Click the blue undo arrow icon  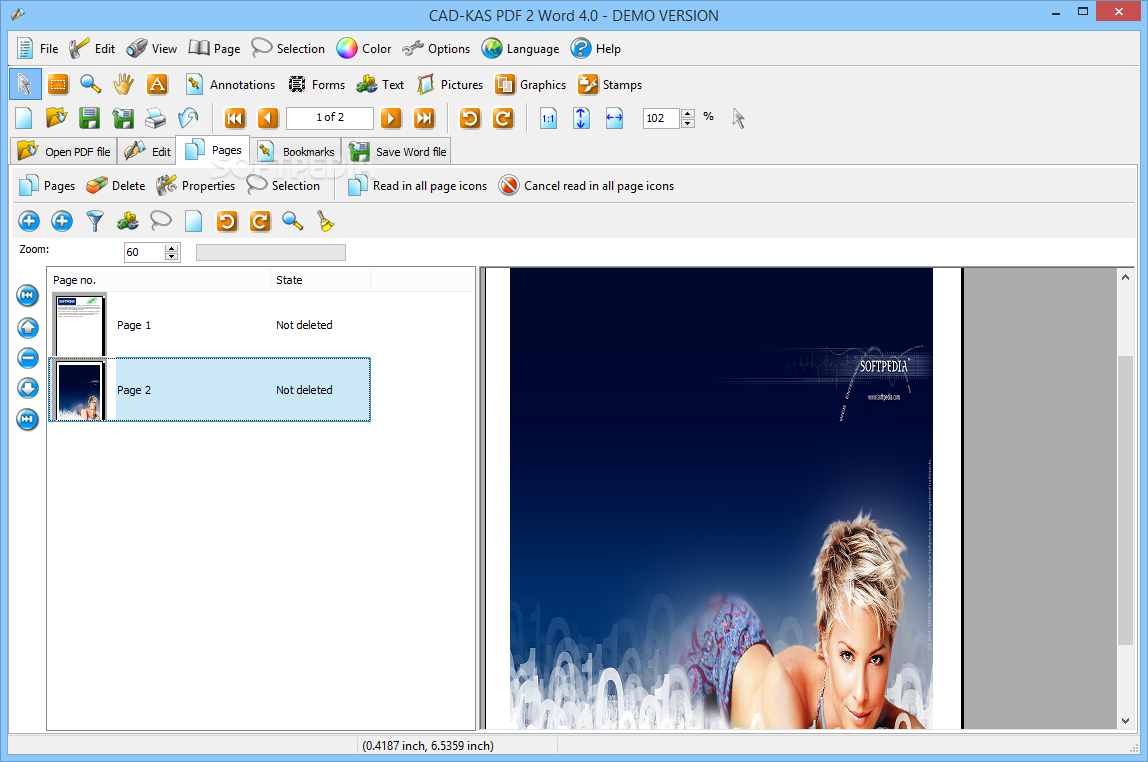tap(188, 118)
